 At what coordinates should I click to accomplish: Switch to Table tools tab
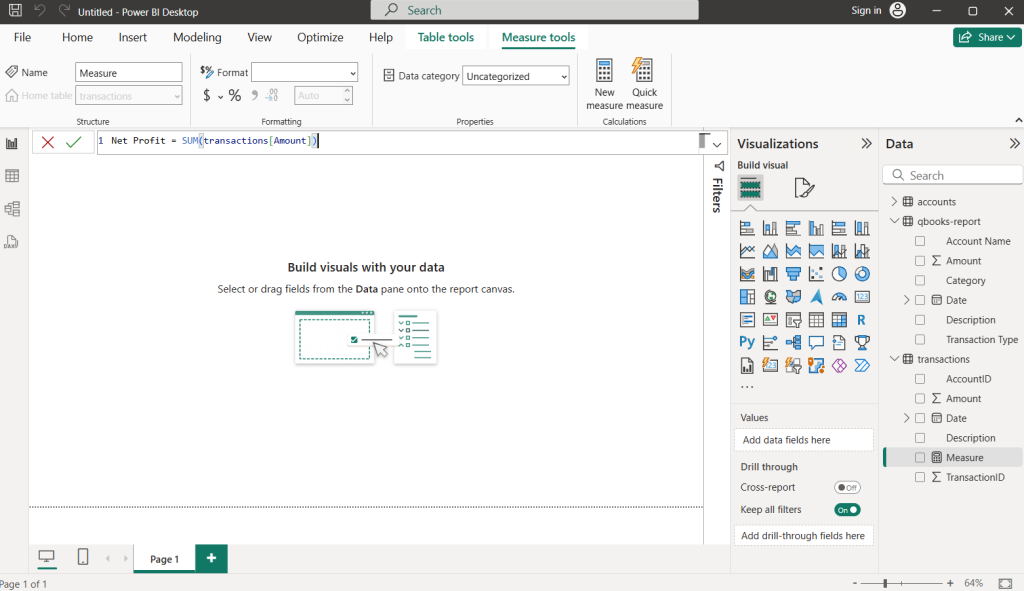point(445,37)
